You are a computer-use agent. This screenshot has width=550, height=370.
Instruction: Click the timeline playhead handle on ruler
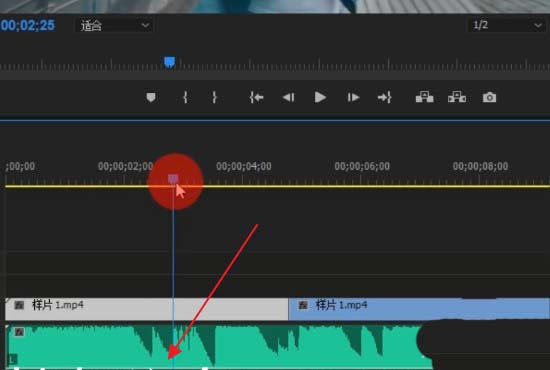pos(173,179)
